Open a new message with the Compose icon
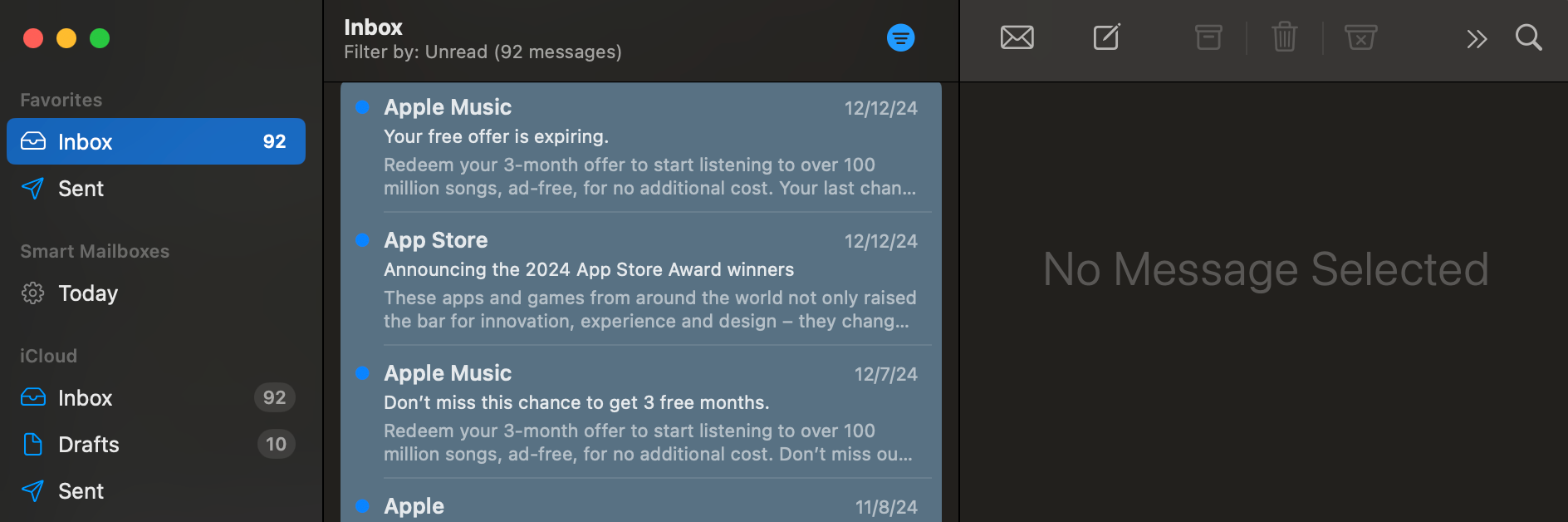1568x522 pixels. tap(1105, 37)
